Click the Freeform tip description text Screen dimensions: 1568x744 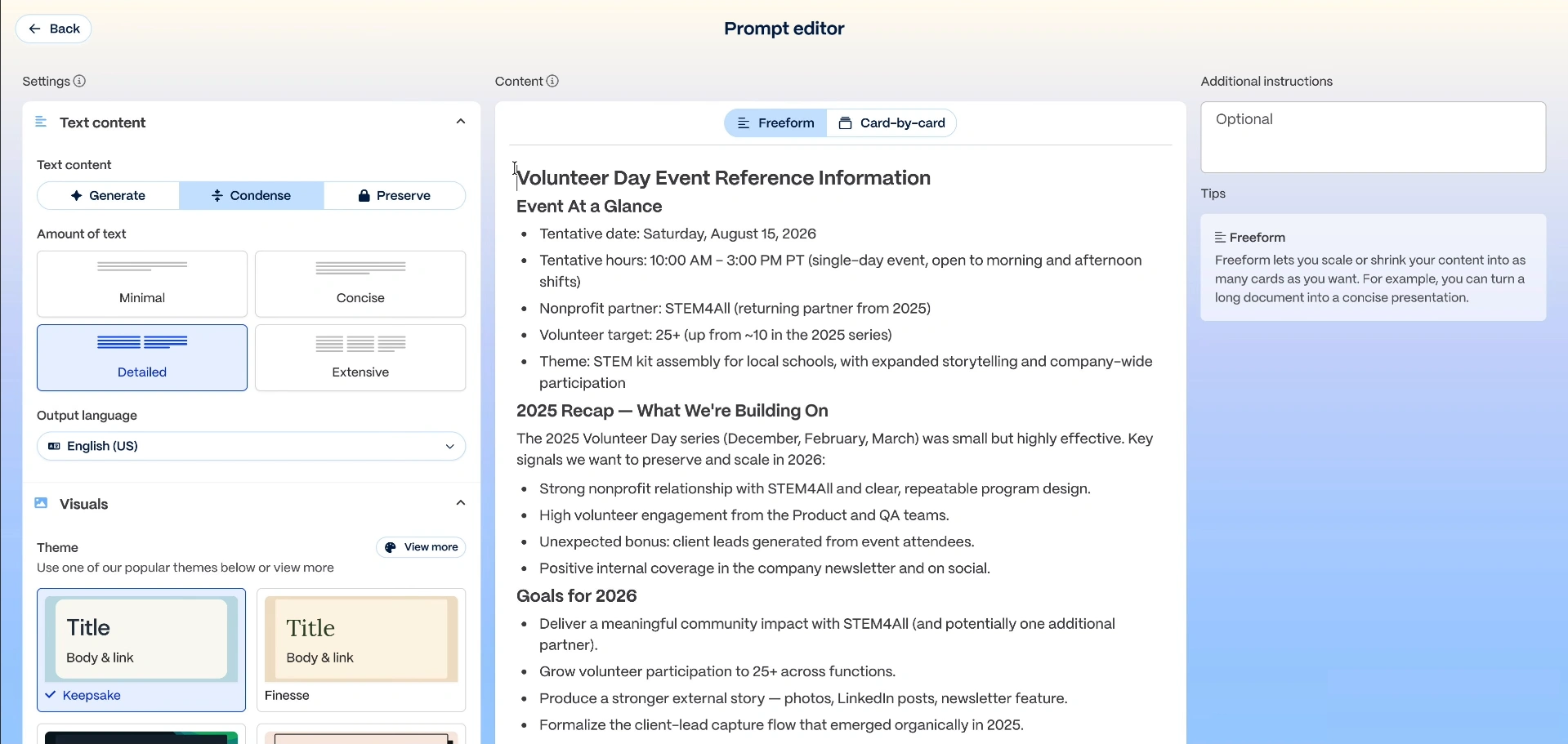click(x=1370, y=279)
